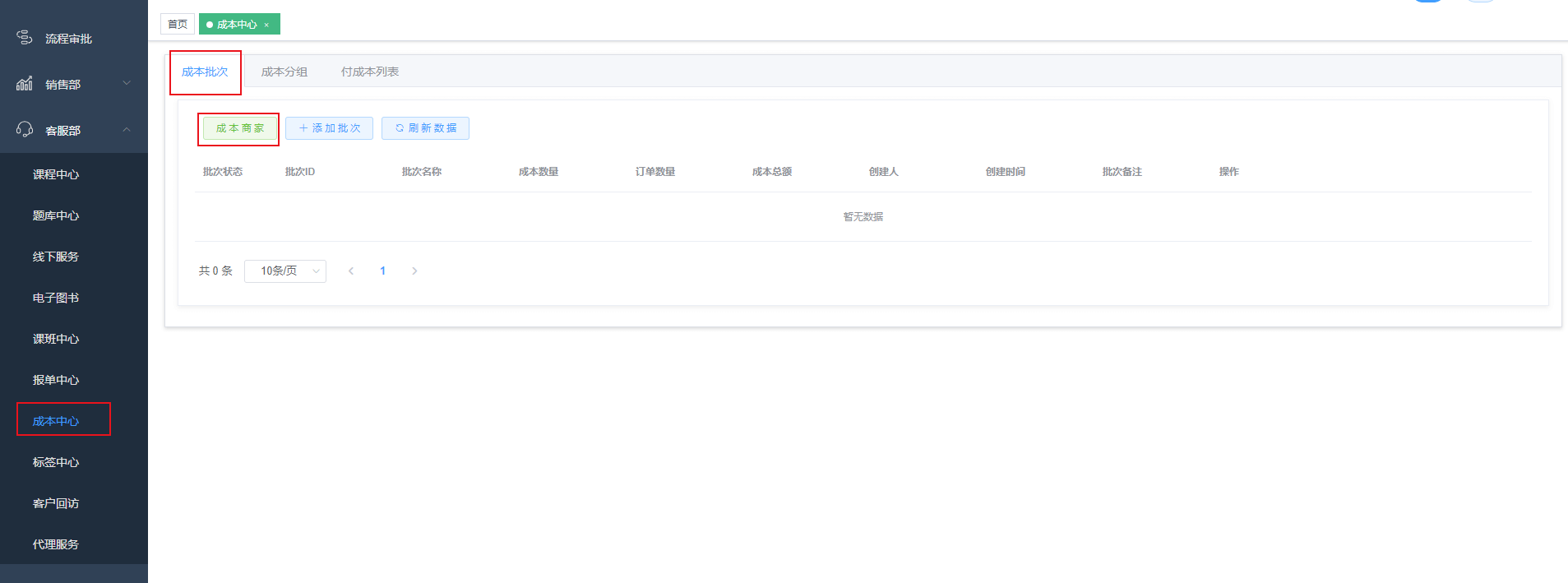The image size is (1568, 583).
Task: Expand the 销售部 sidebar menu
Action: tap(127, 83)
